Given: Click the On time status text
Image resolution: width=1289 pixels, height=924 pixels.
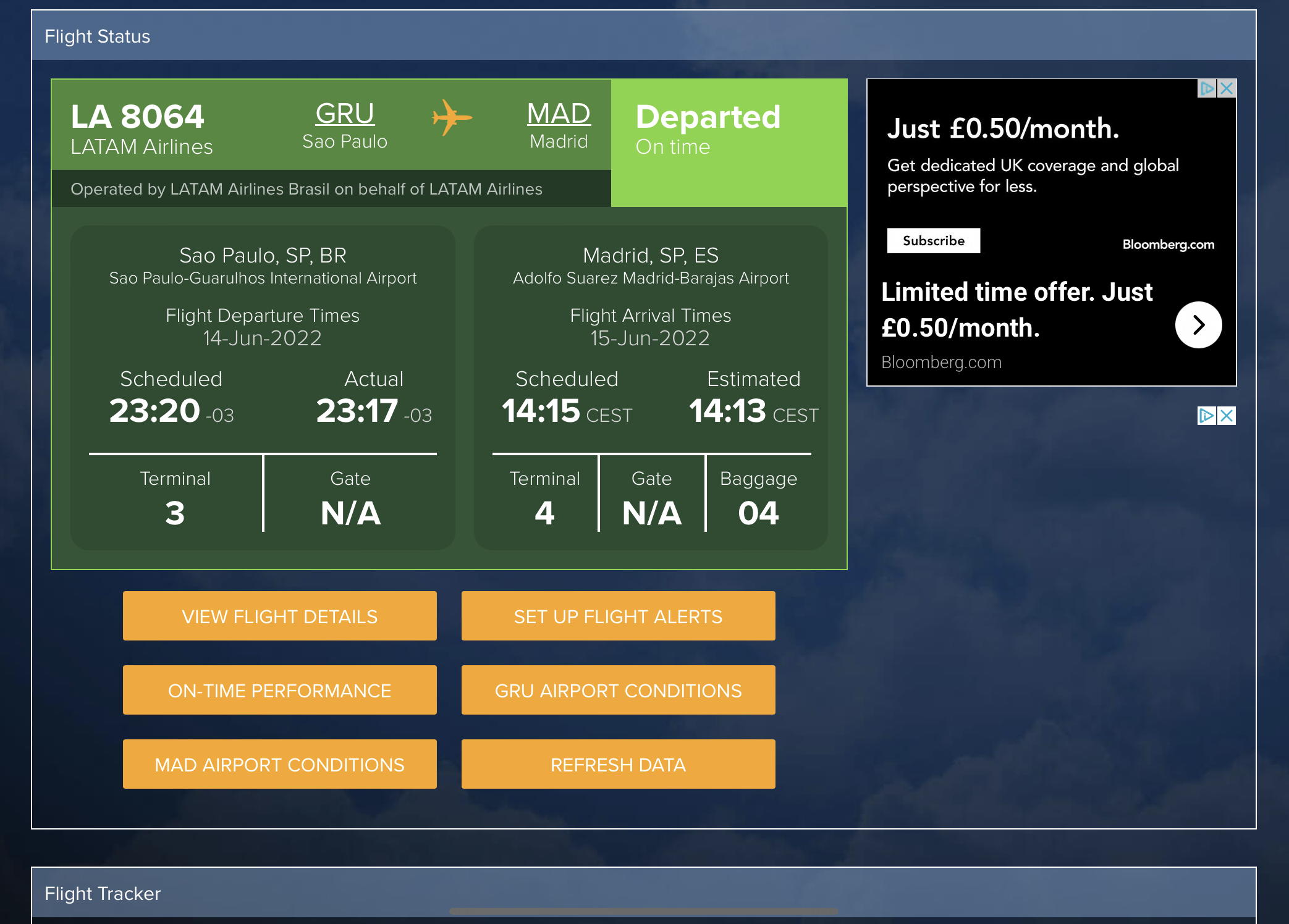Looking at the screenshot, I should click(673, 147).
